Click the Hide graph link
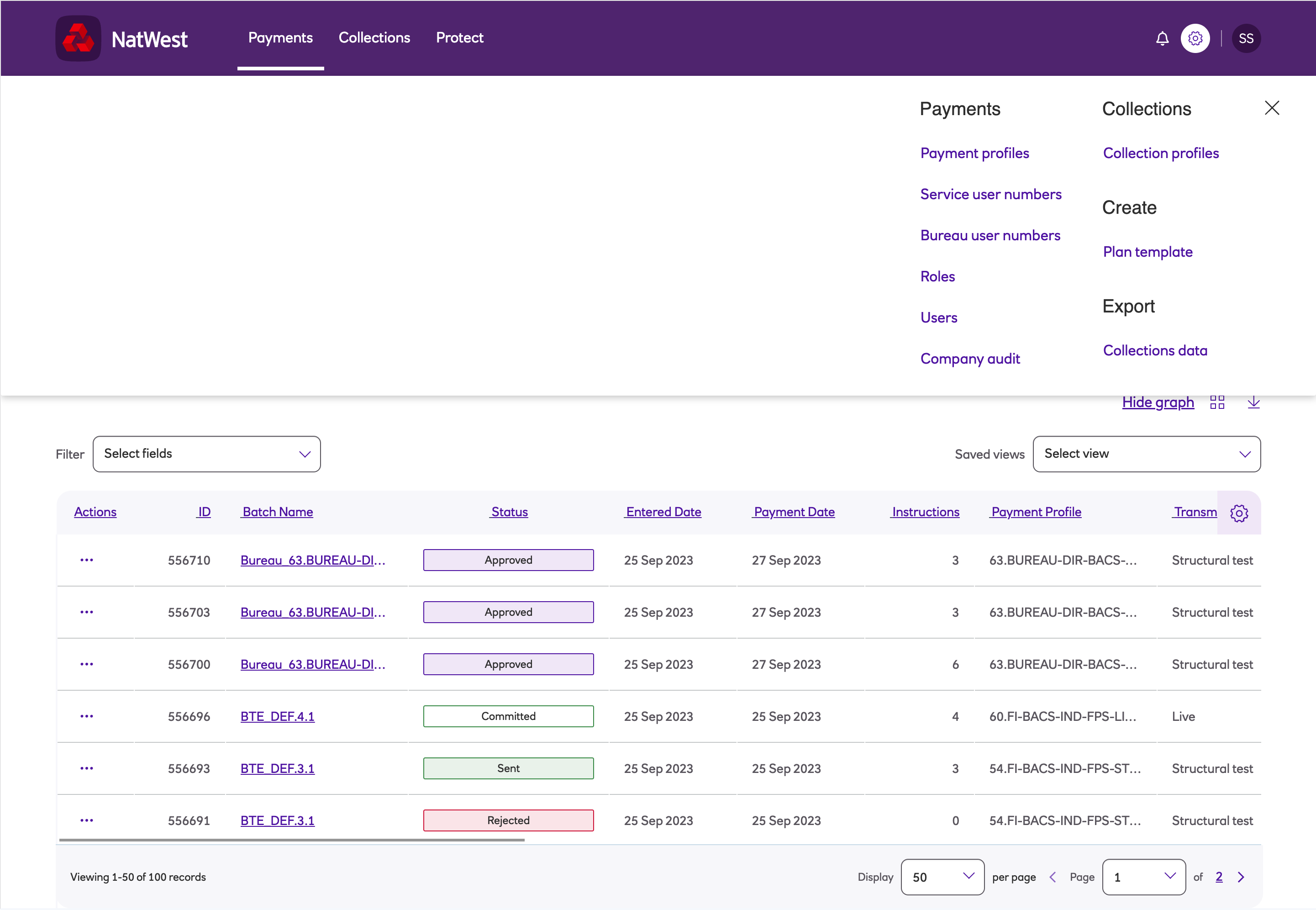The height and width of the screenshot is (910, 1316). click(x=1158, y=402)
